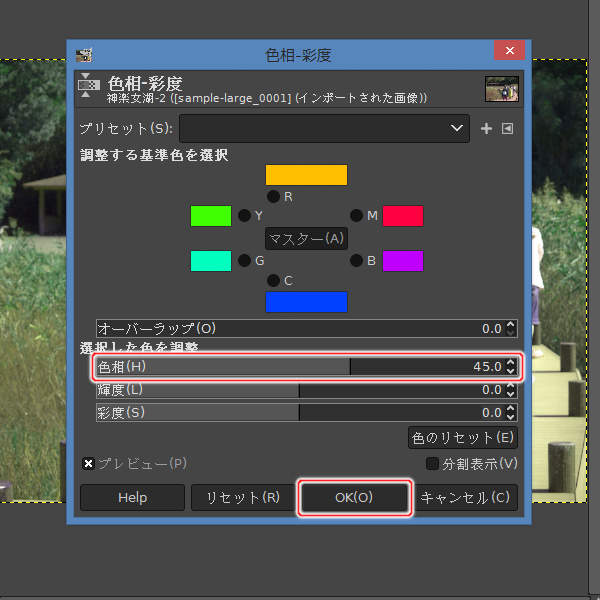Click the キャンセル(C) button
This screenshot has width=600, height=600.
tap(465, 497)
